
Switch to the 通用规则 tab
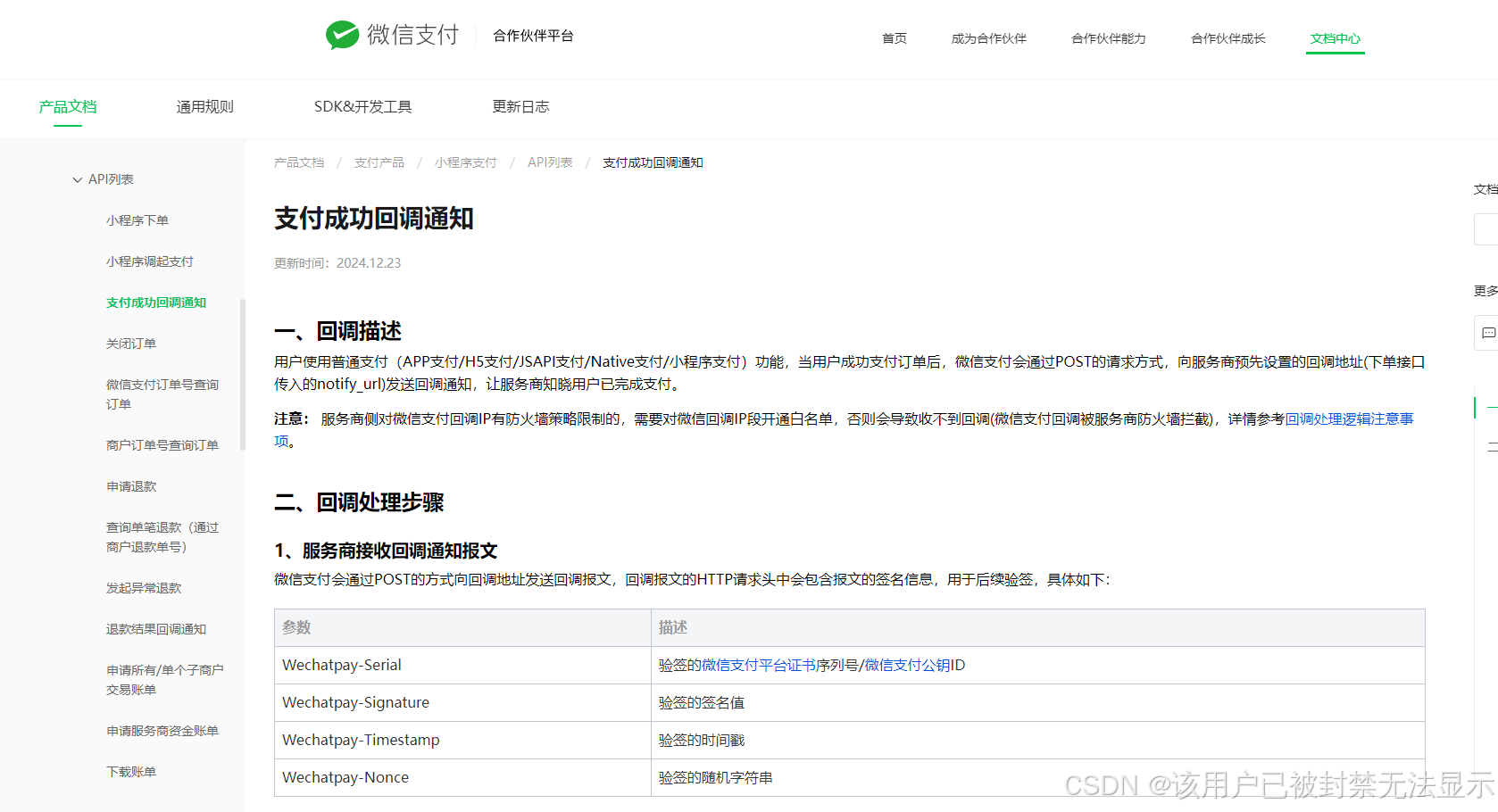(204, 106)
